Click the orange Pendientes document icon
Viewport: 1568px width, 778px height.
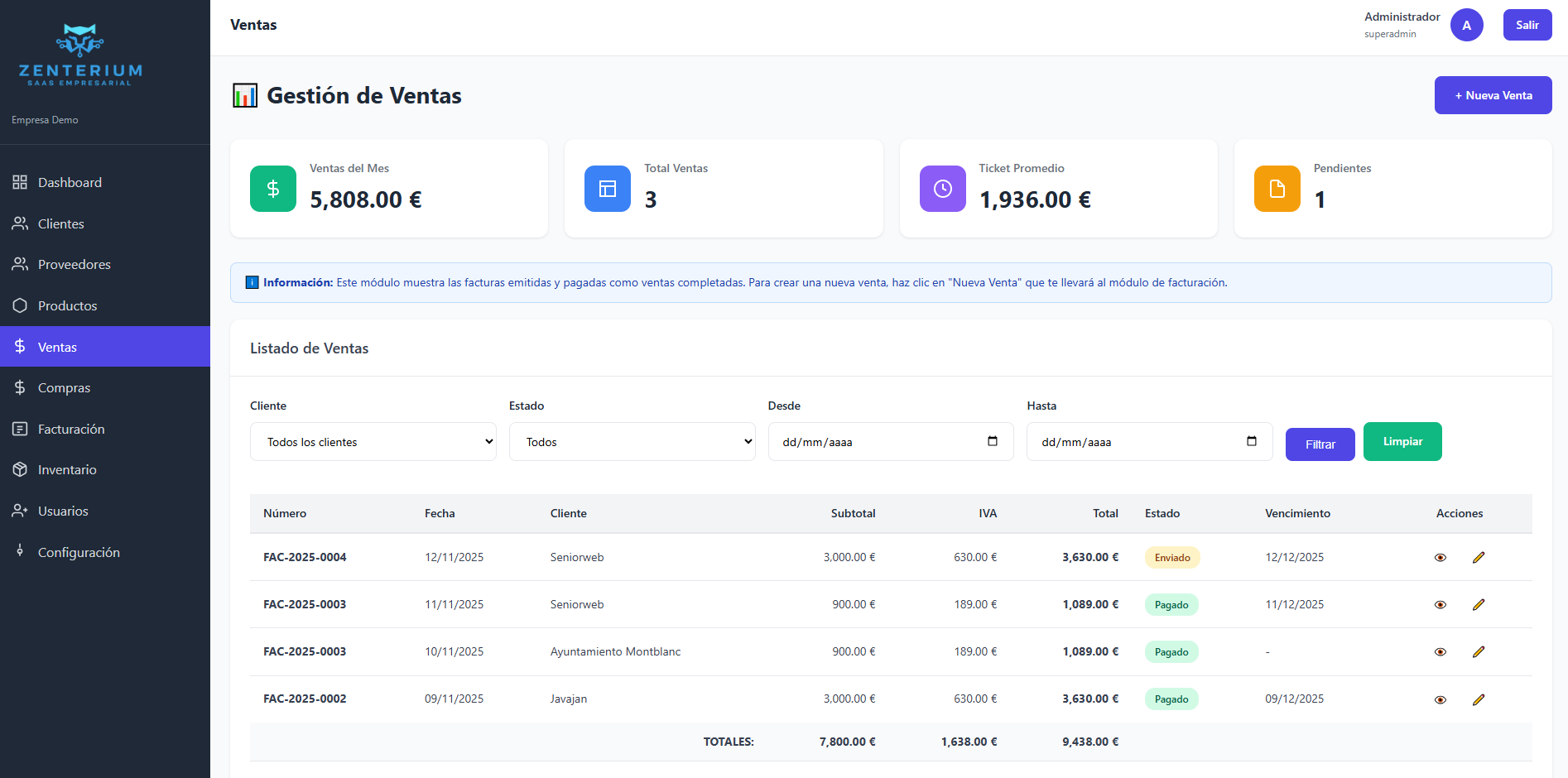point(1277,189)
